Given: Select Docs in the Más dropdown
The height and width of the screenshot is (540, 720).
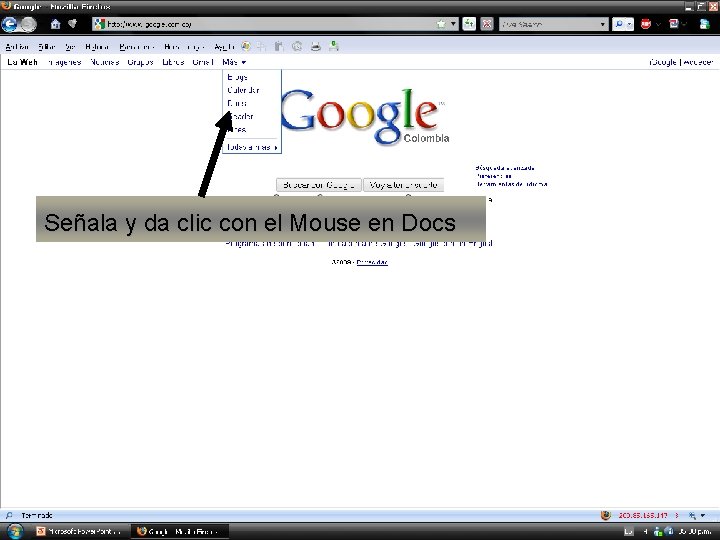Looking at the screenshot, I should tap(236, 103).
